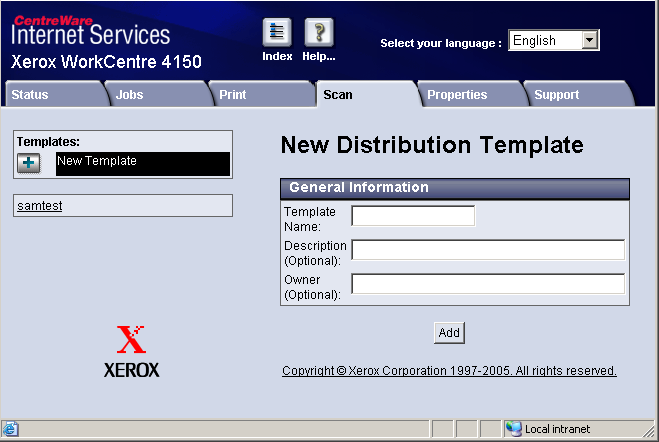Click the Xerox logo
This screenshot has width=659, height=442.
(132, 351)
